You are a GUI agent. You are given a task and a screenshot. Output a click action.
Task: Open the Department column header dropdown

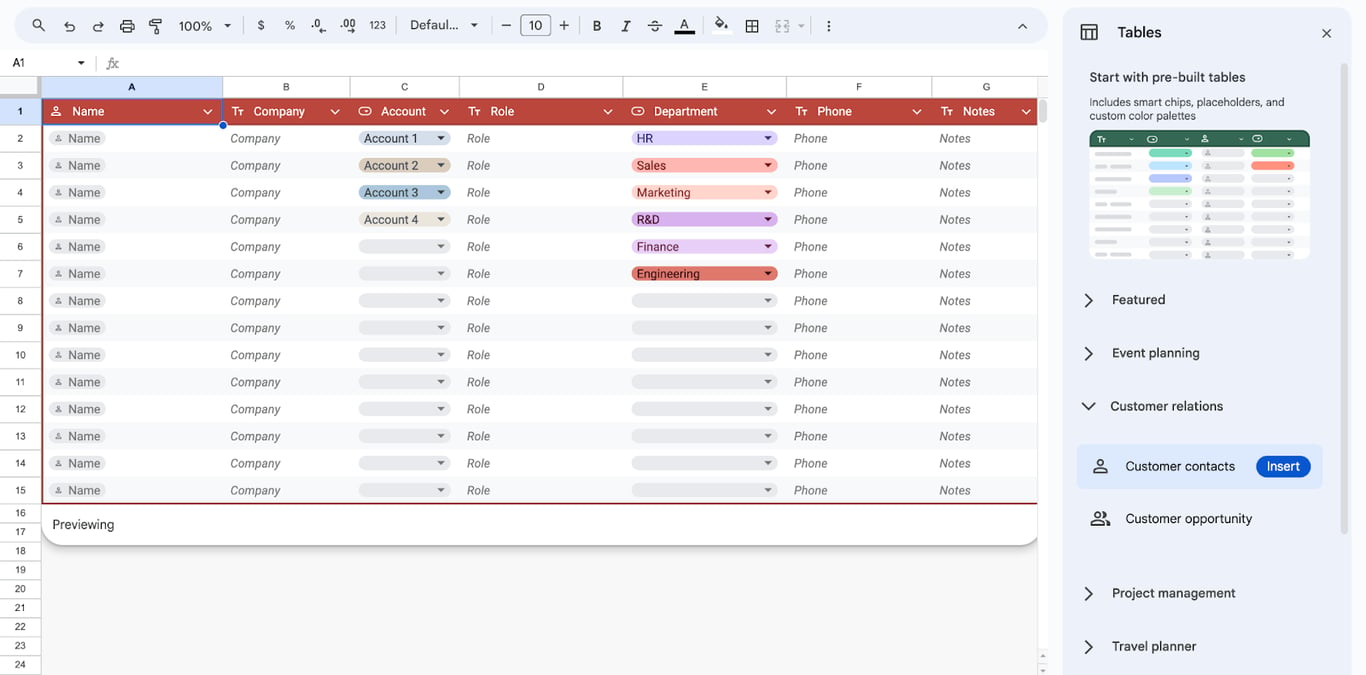pos(771,112)
